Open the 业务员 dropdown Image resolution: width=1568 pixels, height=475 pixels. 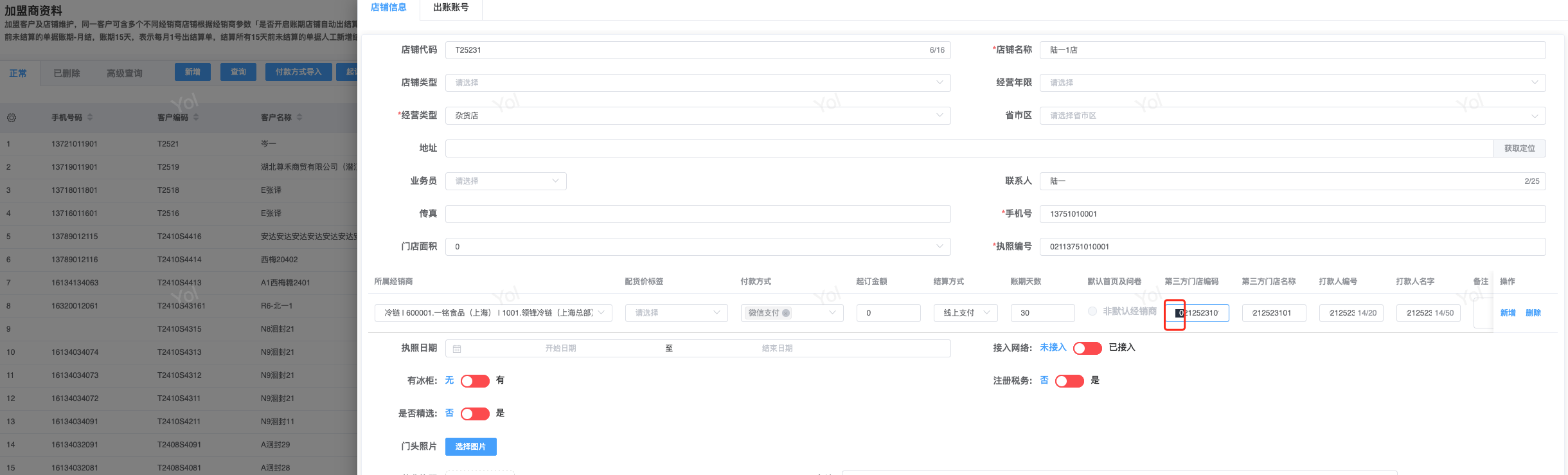(506, 181)
